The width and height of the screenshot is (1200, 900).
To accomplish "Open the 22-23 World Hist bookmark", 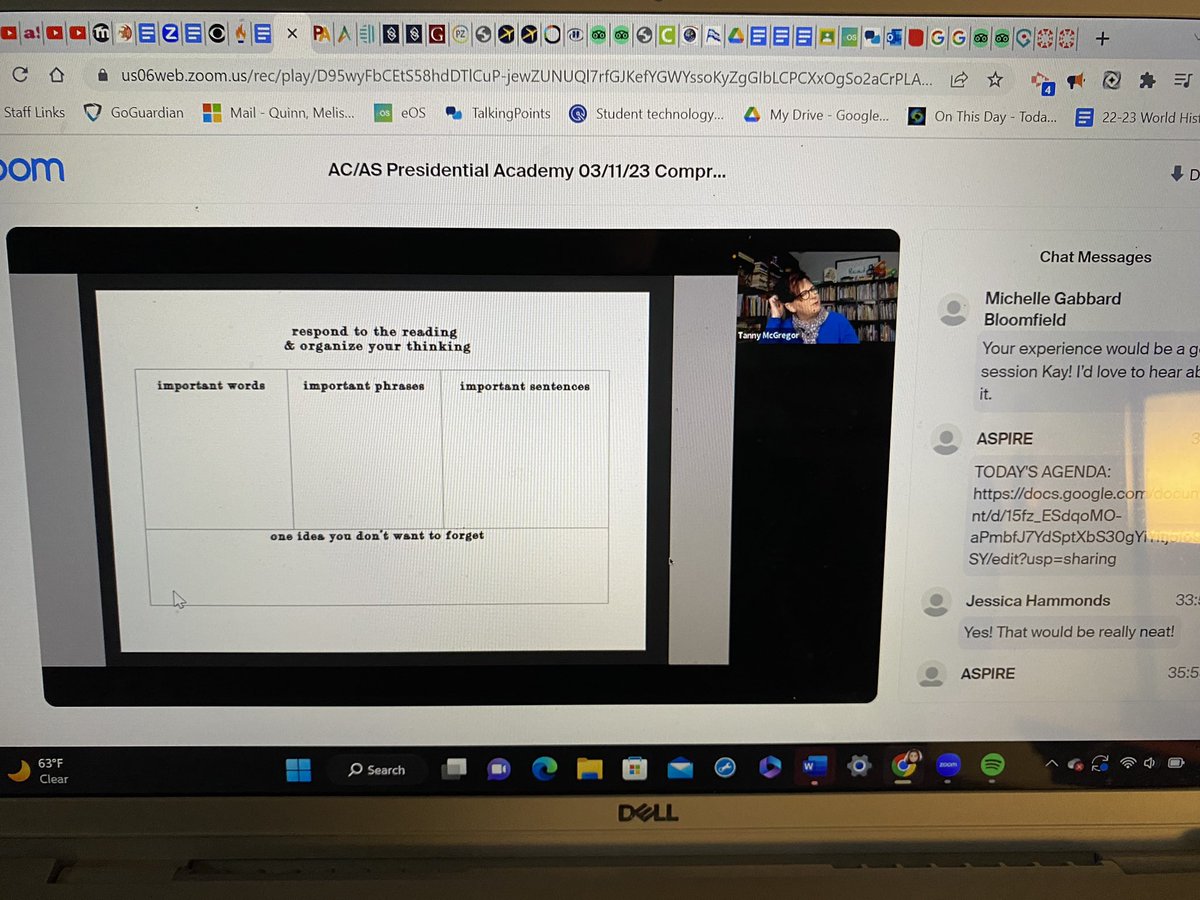I will (x=1137, y=117).
